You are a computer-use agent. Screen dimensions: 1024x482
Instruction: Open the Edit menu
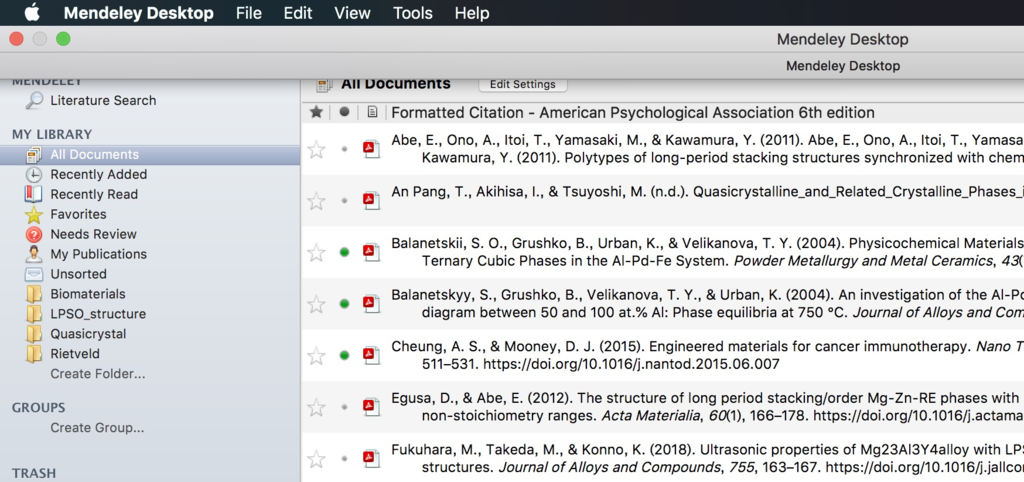pyautogui.click(x=298, y=13)
